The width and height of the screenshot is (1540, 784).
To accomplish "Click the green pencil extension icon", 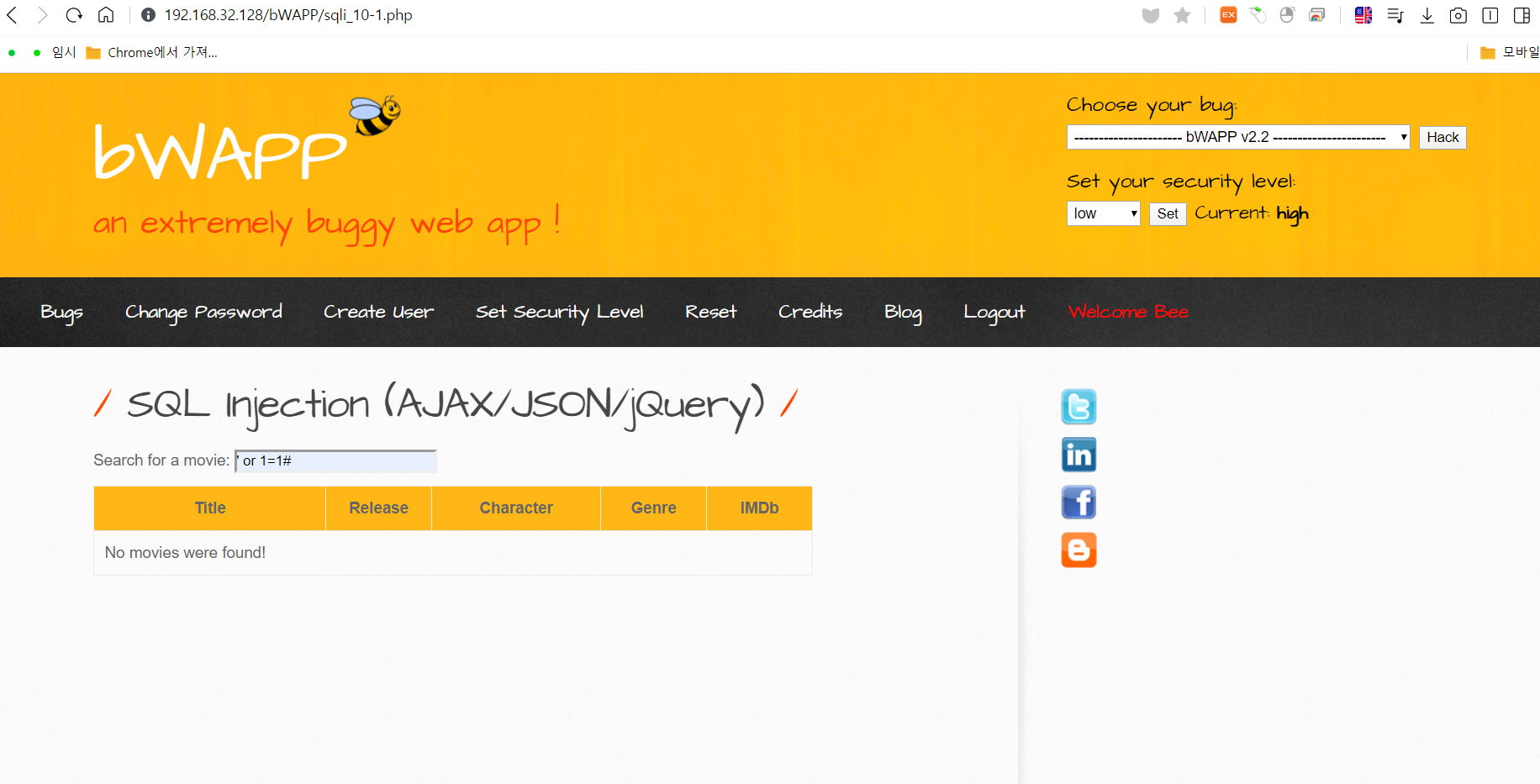I will (1258, 15).
